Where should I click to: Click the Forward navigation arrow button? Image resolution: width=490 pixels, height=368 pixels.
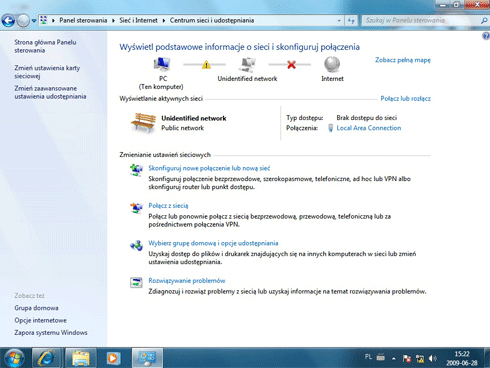pyautogui.click(x=23, y=21)
